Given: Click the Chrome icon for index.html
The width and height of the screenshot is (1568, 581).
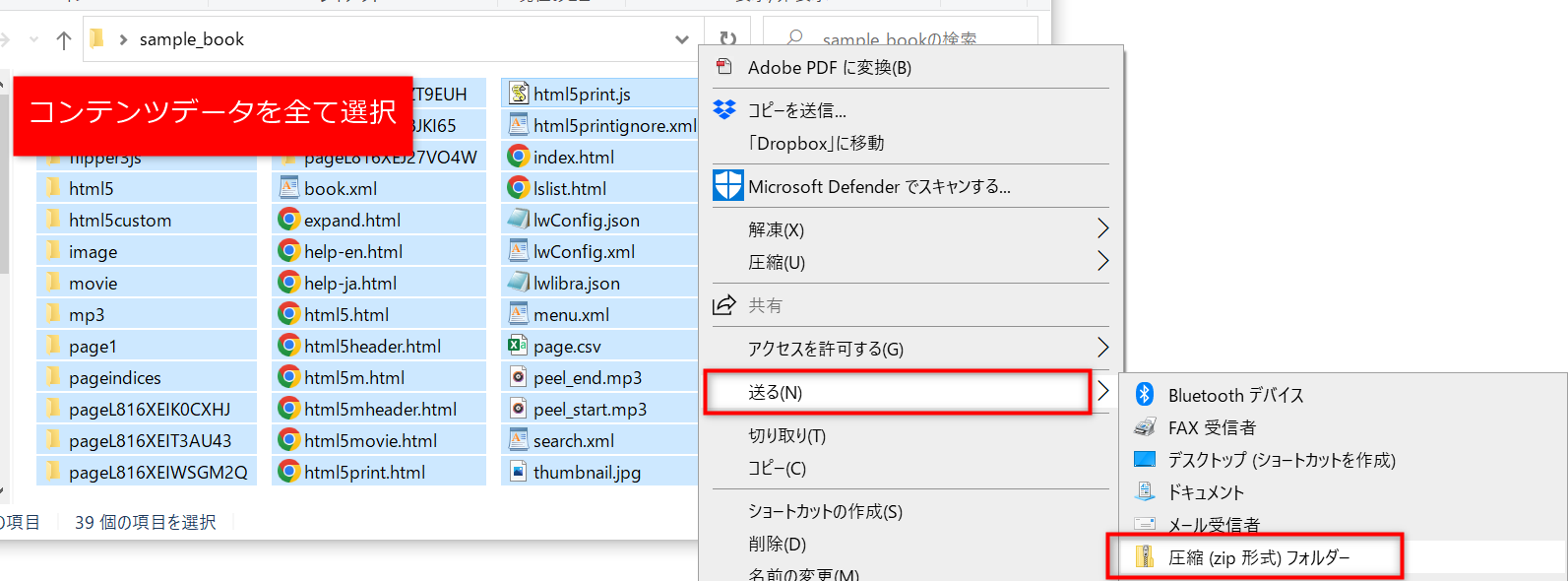Looking at the screenshot, I should [x=518, y=157].
